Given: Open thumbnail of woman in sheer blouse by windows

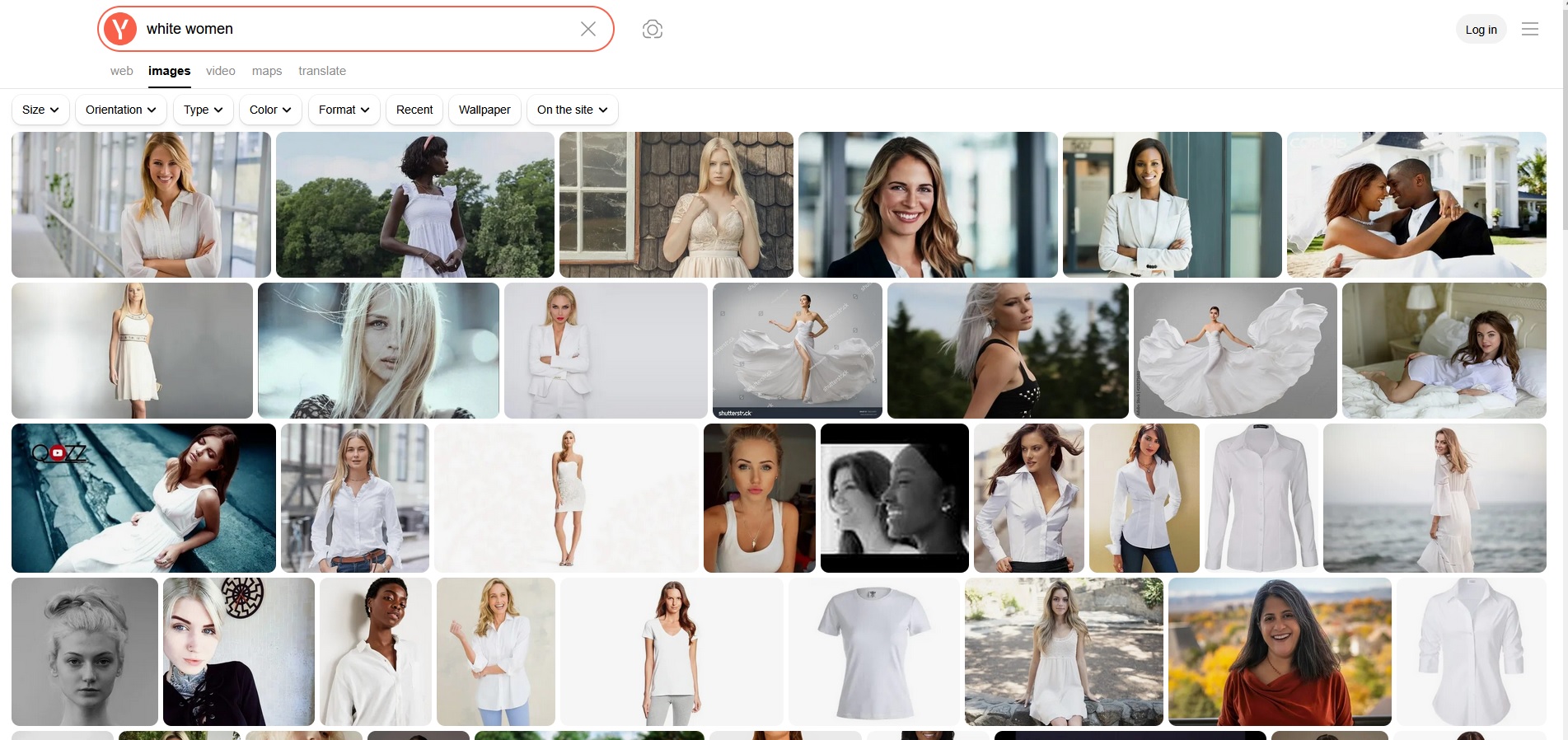Looking at the screenshot, I should tap(141, 204).
